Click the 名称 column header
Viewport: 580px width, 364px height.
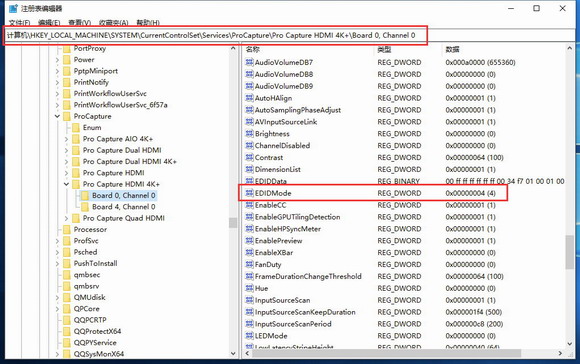(253, 49)
